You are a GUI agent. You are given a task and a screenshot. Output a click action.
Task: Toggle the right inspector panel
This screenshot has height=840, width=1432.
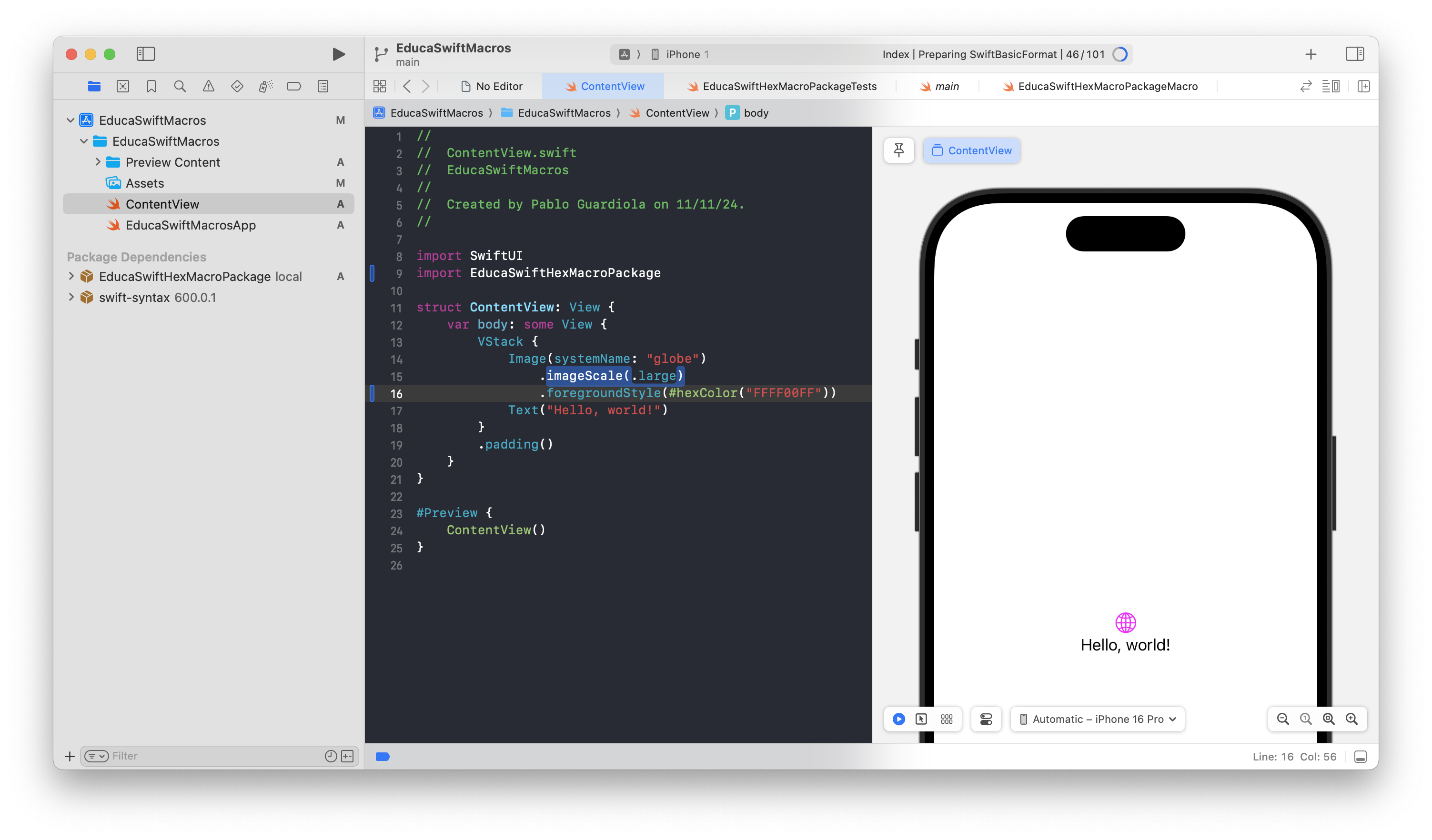pos(1354,54)
